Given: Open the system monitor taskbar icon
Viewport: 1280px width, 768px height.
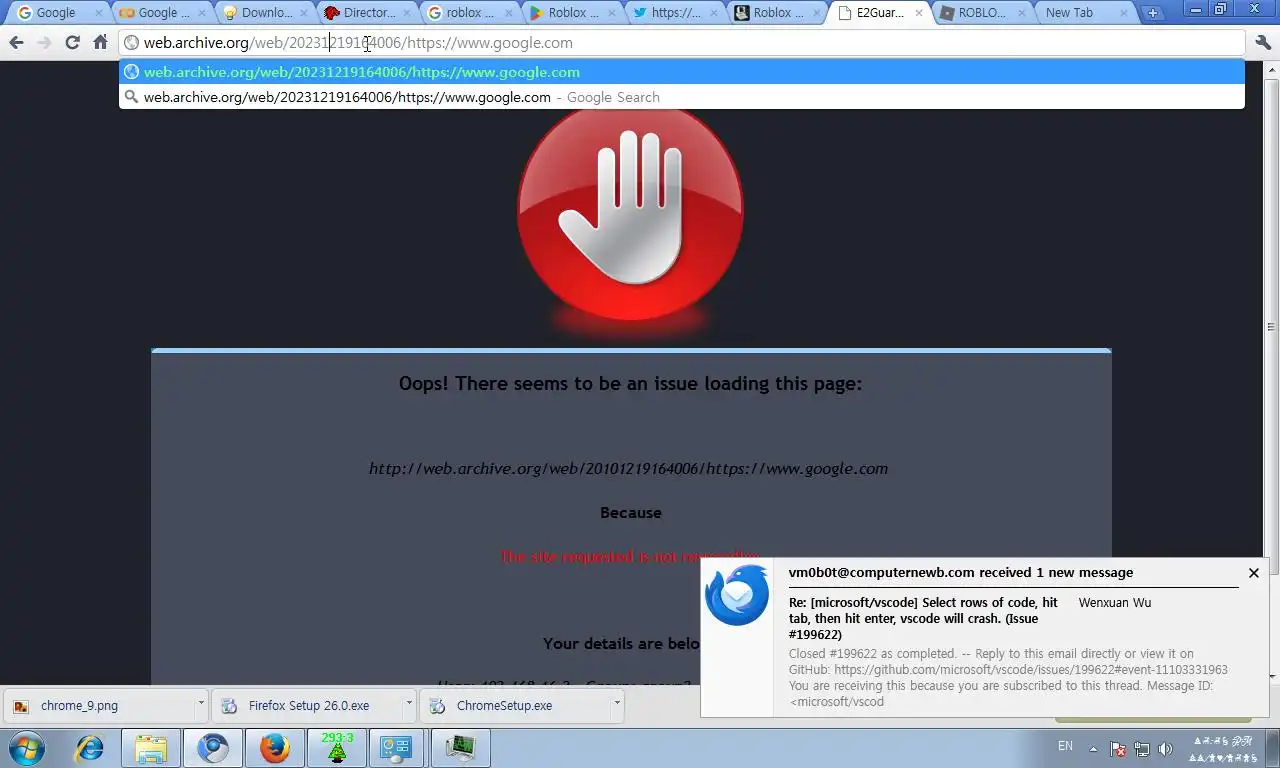Looking at the screenshot, I should (x=460, y=748).
